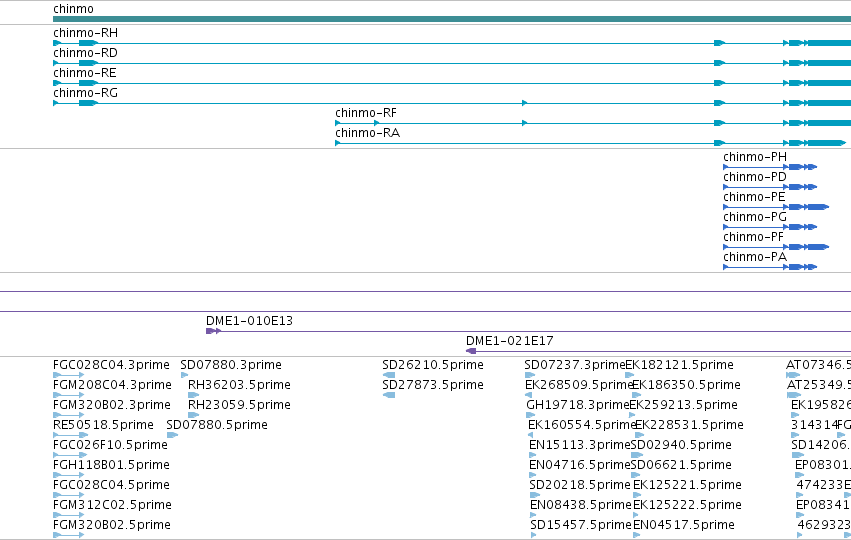
Task: Select SD26210.5prime EST label
Action: coord(433,365)
